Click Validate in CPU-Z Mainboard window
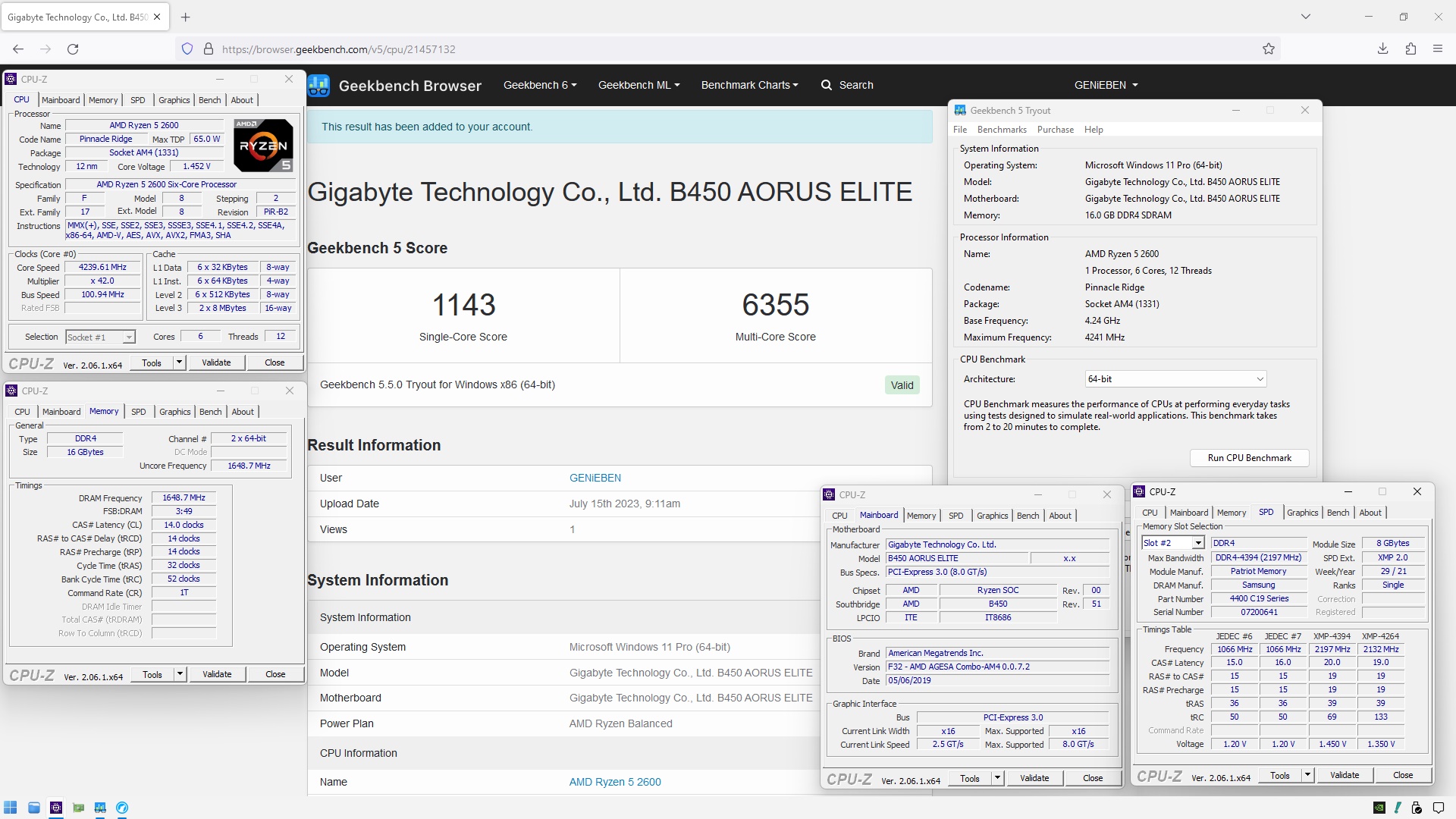The width and height of the screenshot is (1456, 819). tap(1034, 778)
